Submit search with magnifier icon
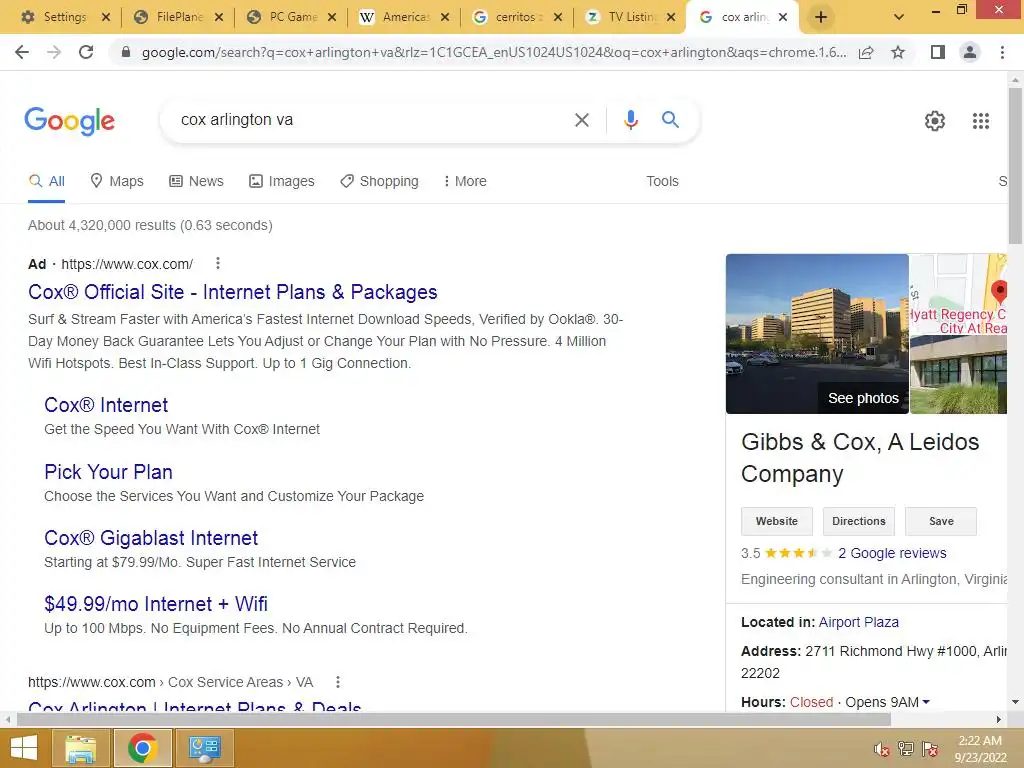Viewport: 1024px width, 768px height. point(670,120)
